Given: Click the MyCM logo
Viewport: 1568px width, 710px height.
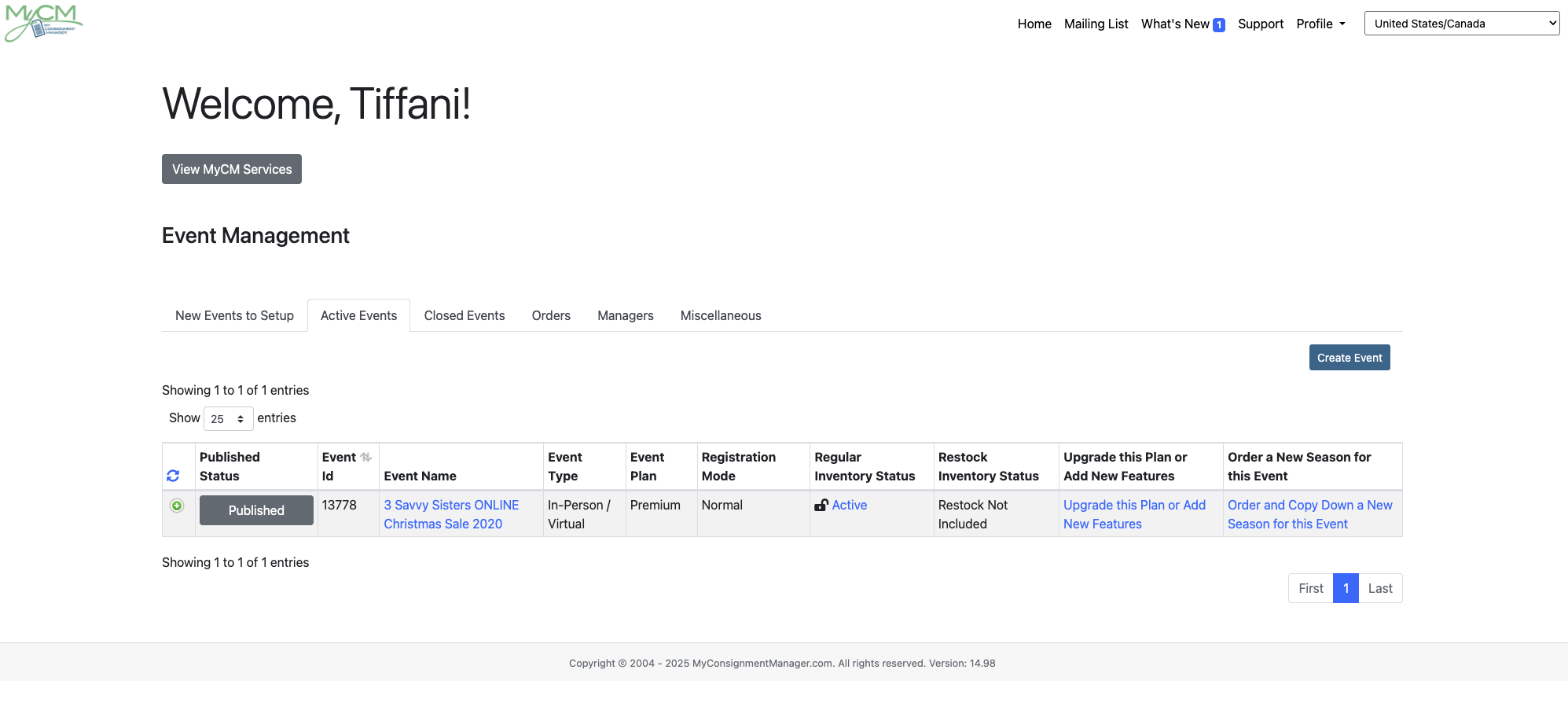Looking at the screenshot, I should (x=44, y=23).
